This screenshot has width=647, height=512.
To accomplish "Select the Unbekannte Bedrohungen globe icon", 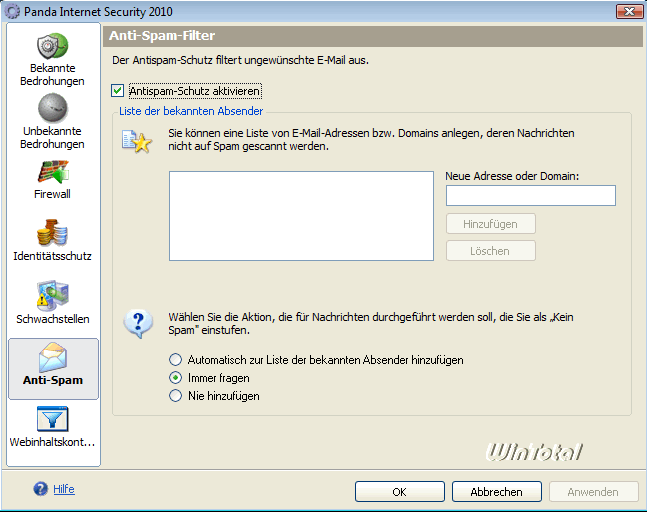I will pos(52,108).
